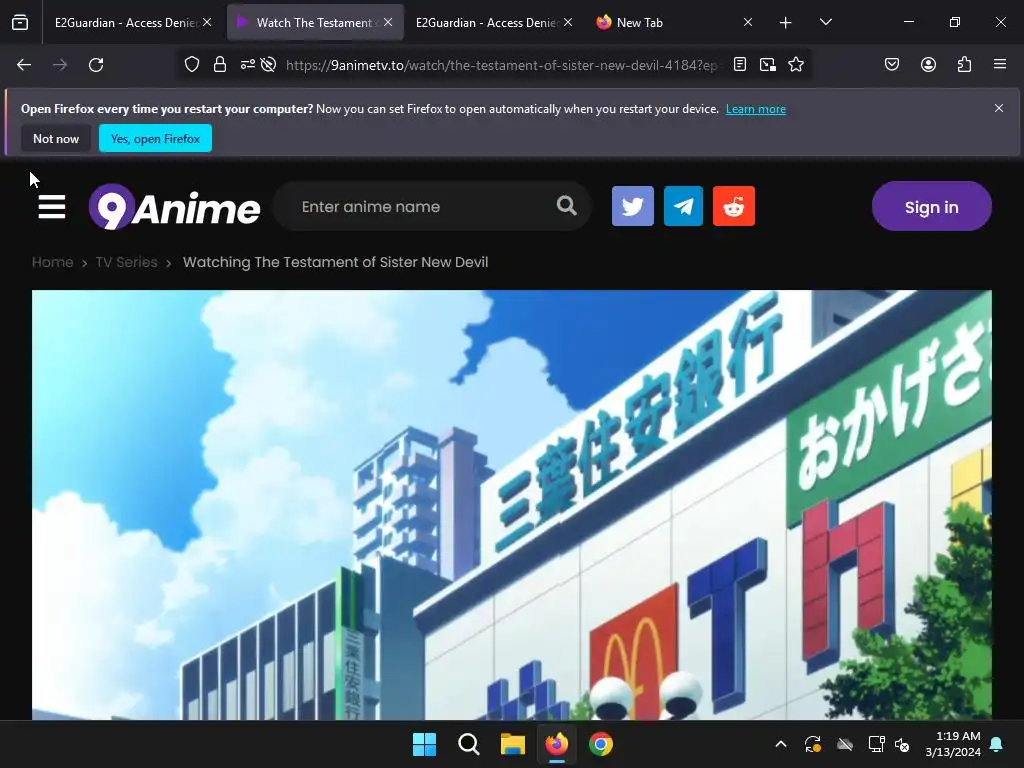1024x768 pixels.
Task: Open the 9Anime site sidebar menu
Action: click(x=52, y=207)
